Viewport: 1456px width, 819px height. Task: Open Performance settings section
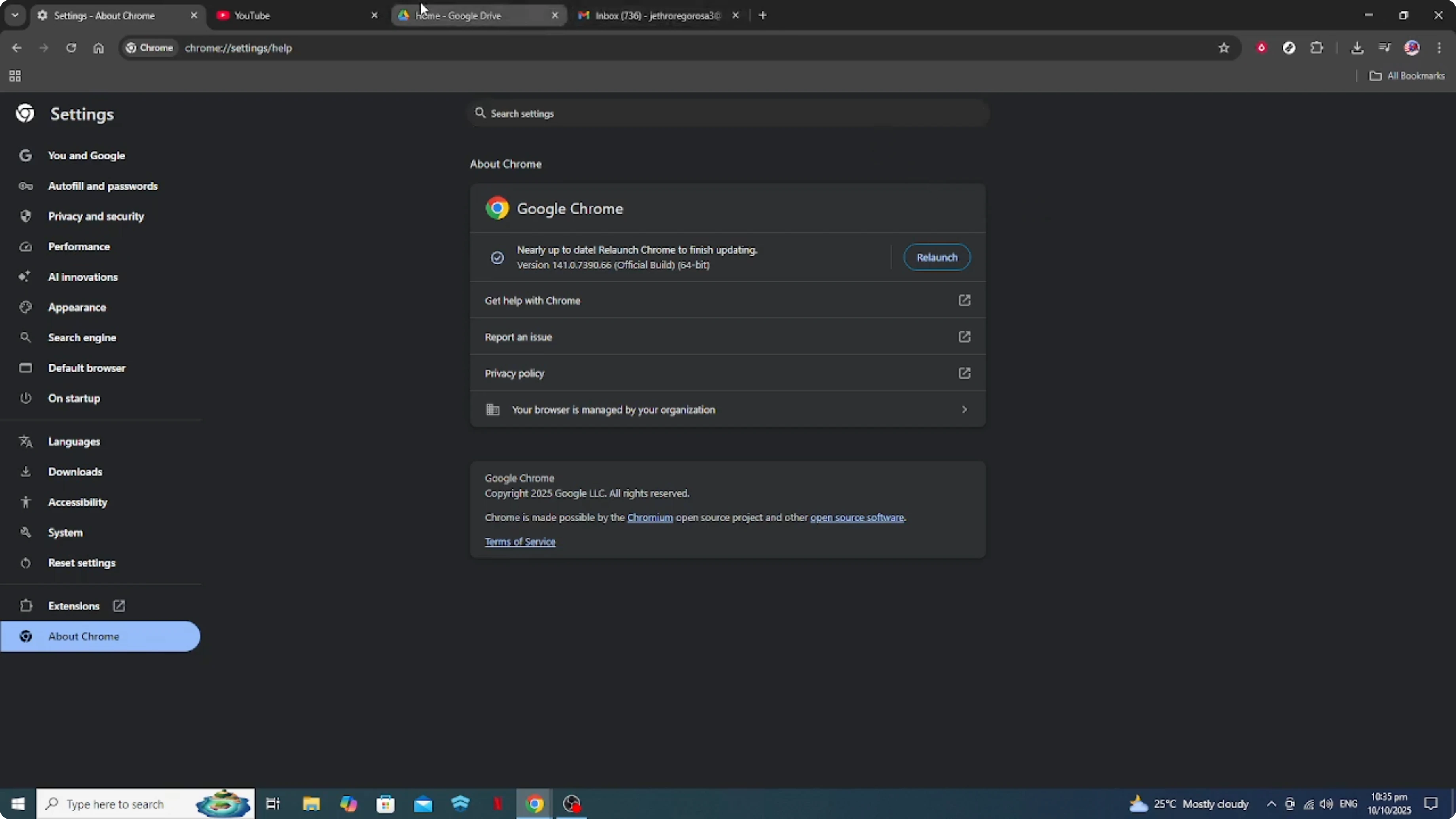click(79, 246)
